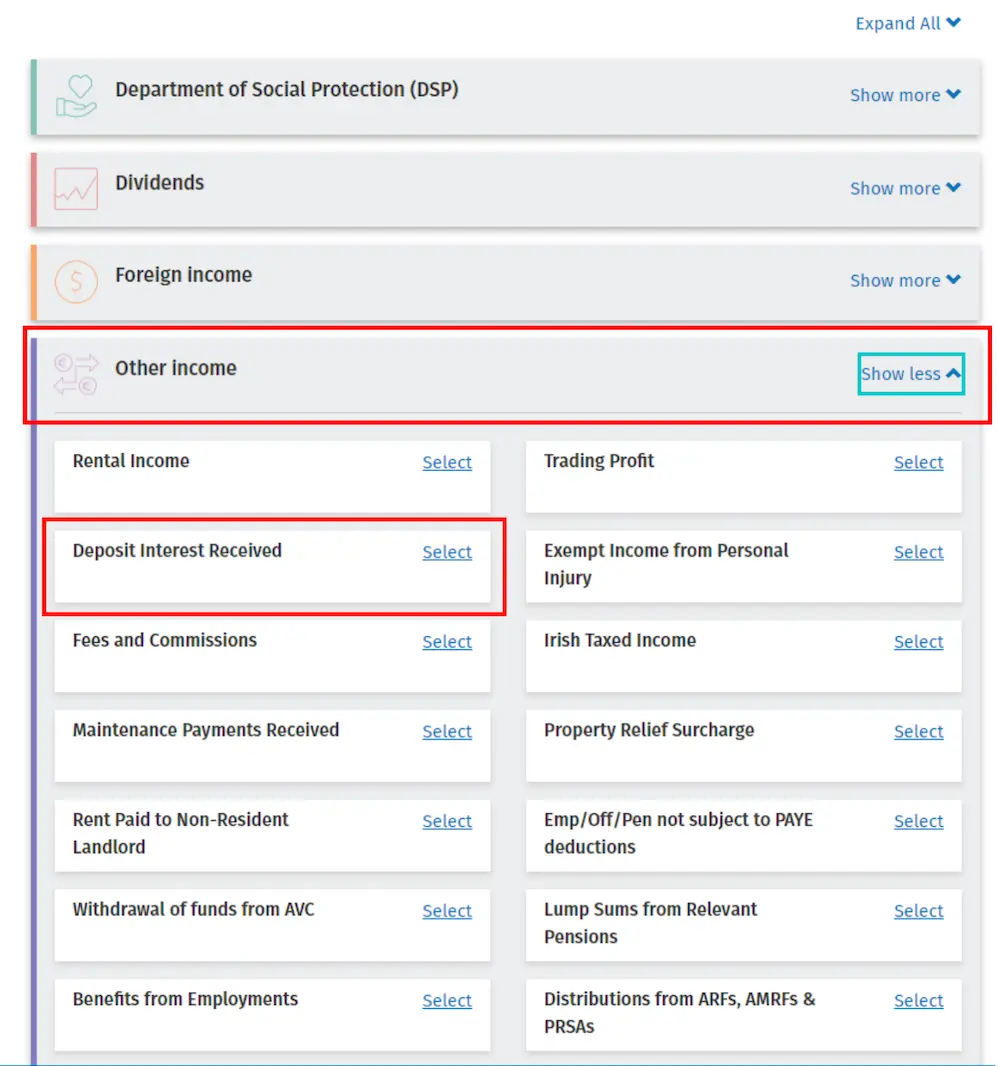Select Trading Profit
Screen dimensions: 998x1066
(x=918, y=462)
